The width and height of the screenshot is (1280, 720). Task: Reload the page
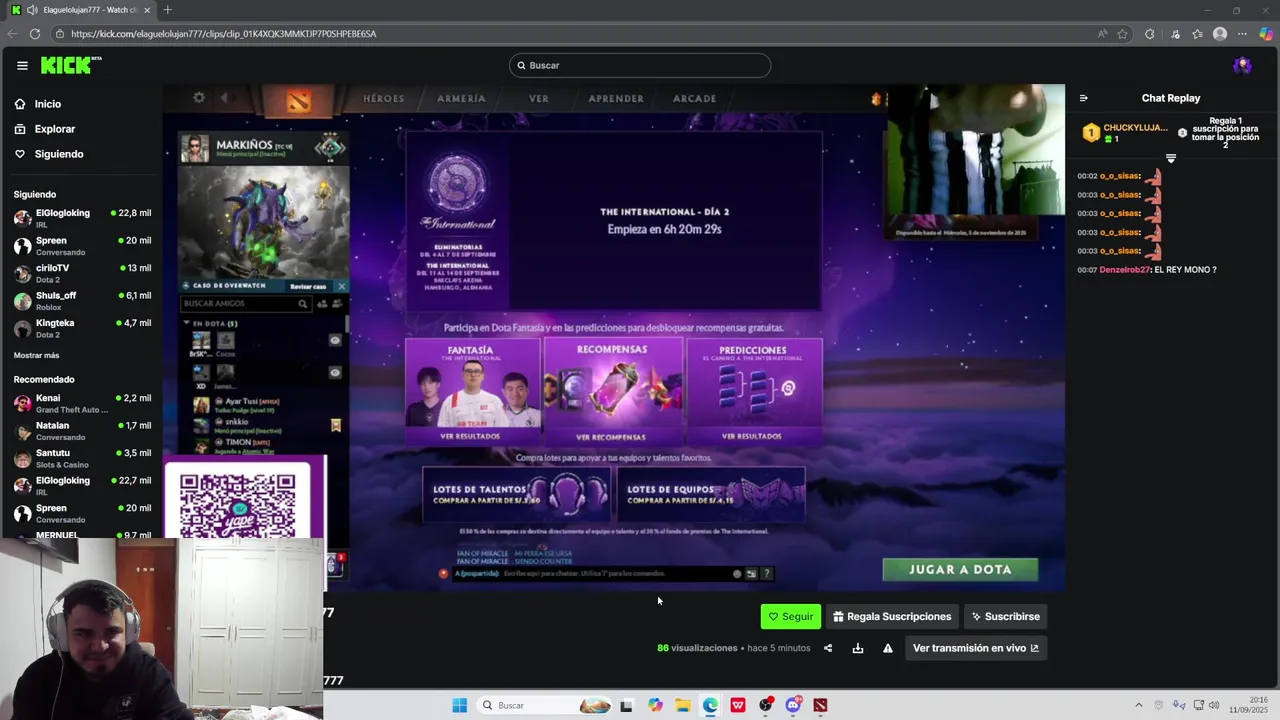[x=34, y=34]
